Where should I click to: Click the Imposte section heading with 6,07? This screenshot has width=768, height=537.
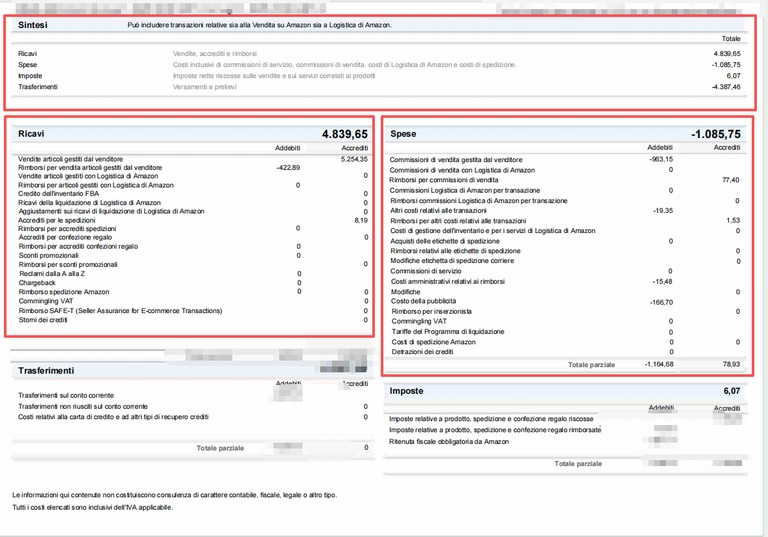point(565,391)
